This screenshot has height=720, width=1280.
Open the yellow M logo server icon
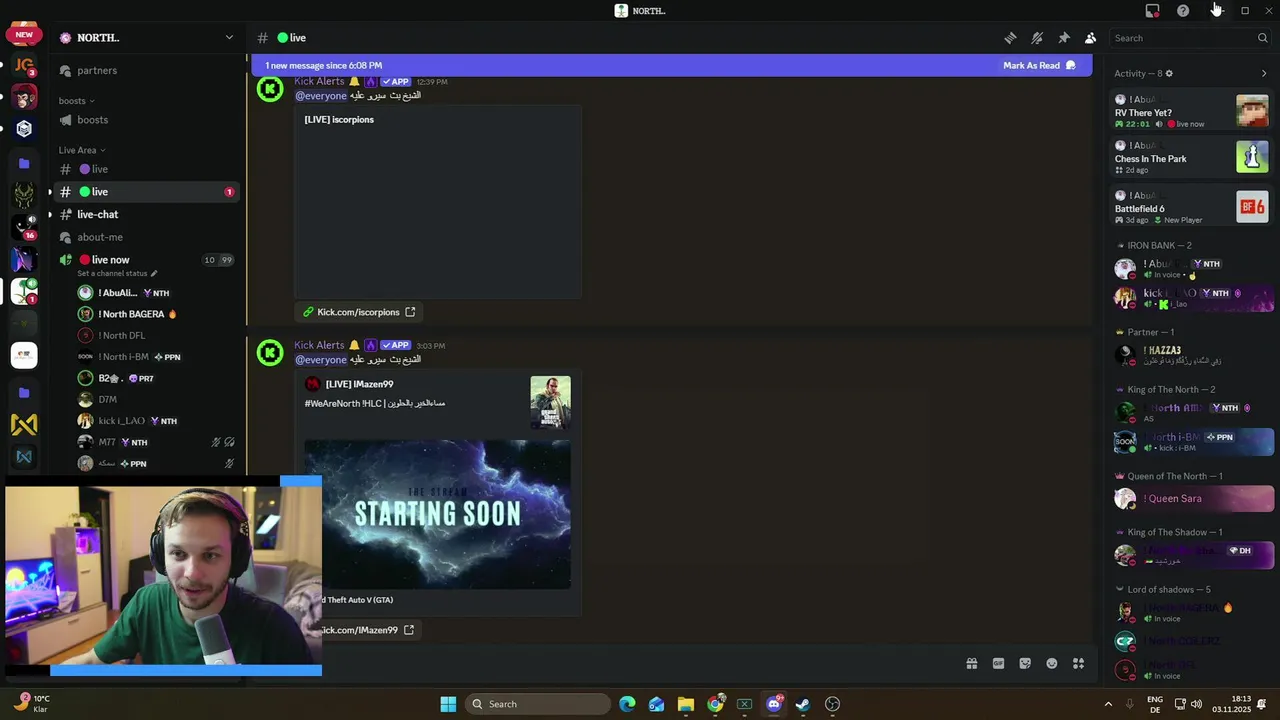point(24,425)
